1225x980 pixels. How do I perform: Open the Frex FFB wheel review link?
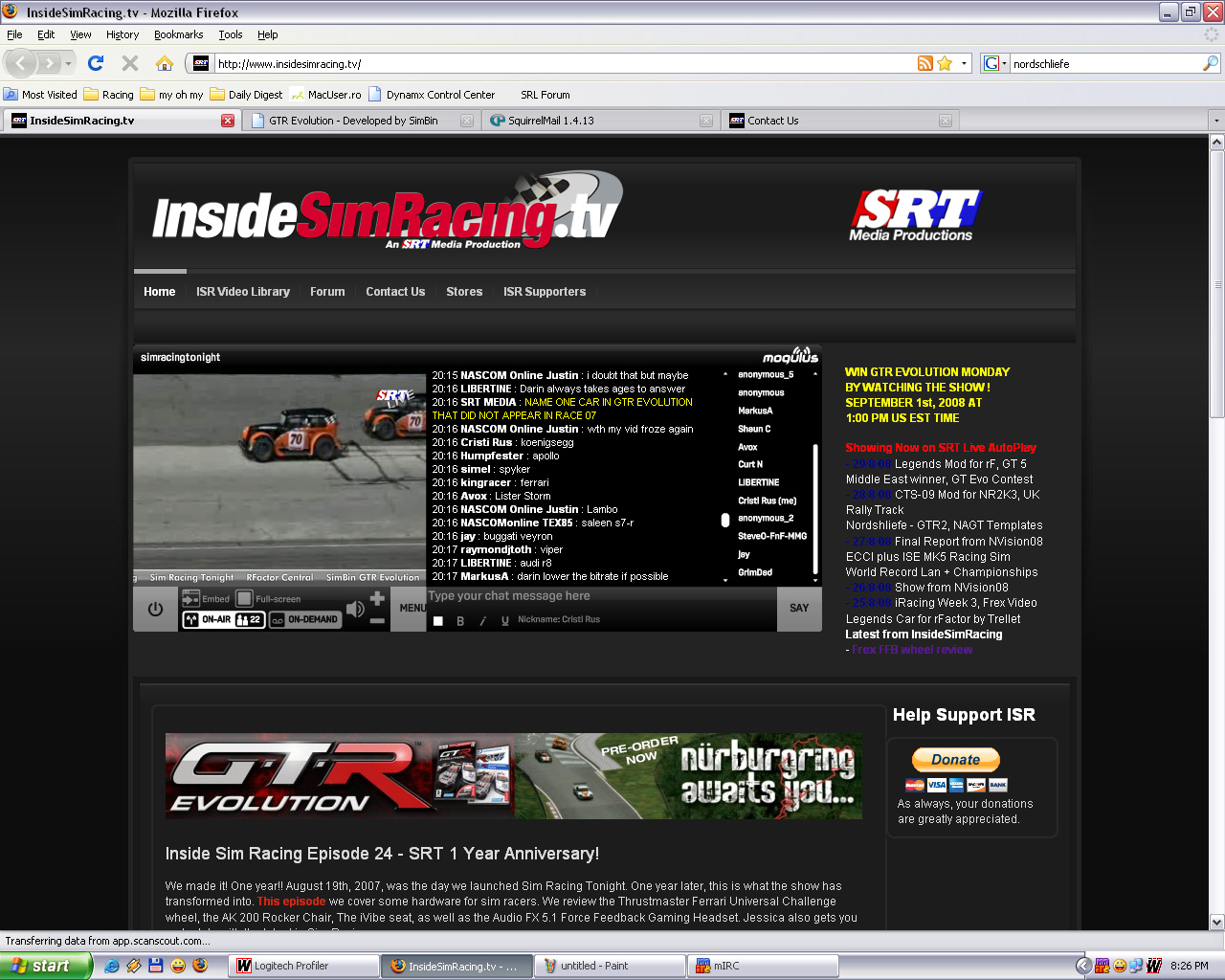tap(912, 650)
